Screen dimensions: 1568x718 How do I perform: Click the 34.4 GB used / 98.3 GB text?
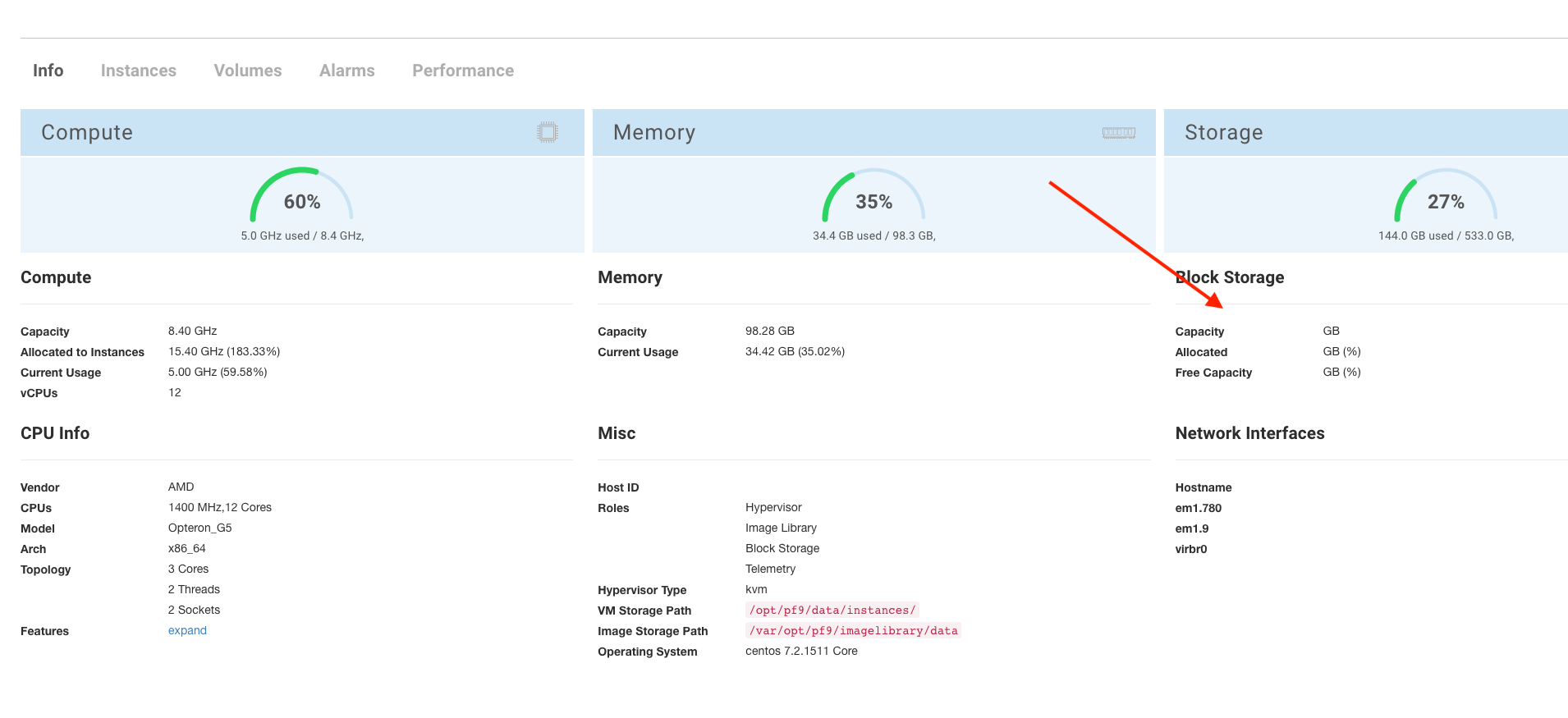click(874, 236)
